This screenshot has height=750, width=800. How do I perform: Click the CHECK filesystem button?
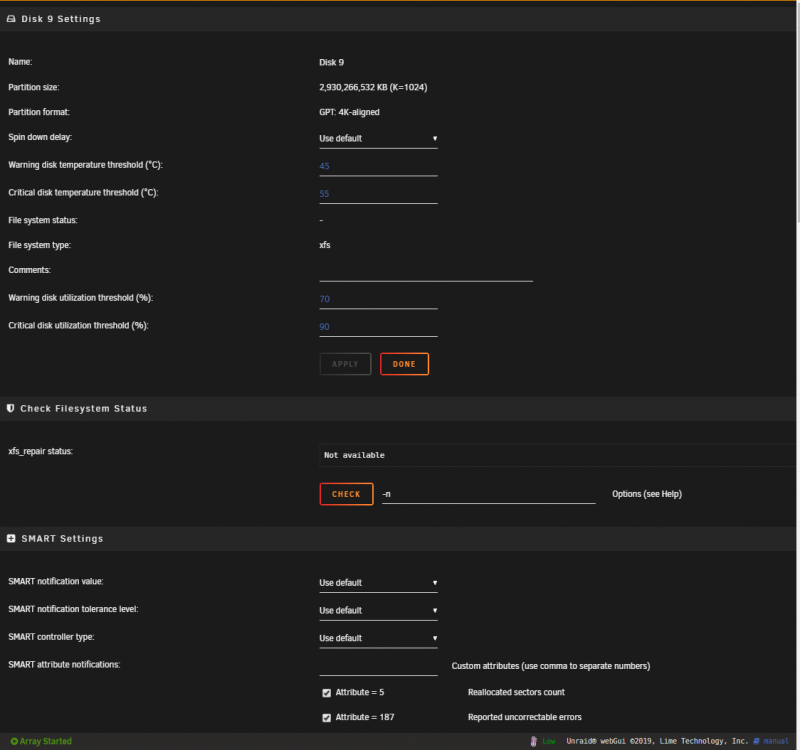(x=346, y=494)
